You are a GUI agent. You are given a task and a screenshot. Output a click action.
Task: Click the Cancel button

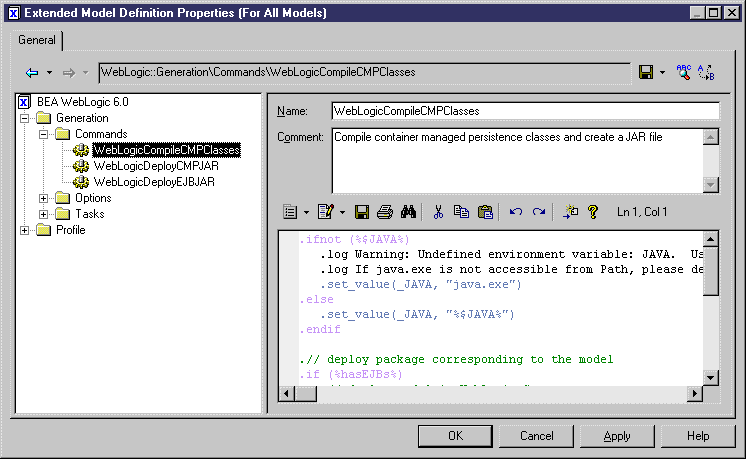(536, 436)
